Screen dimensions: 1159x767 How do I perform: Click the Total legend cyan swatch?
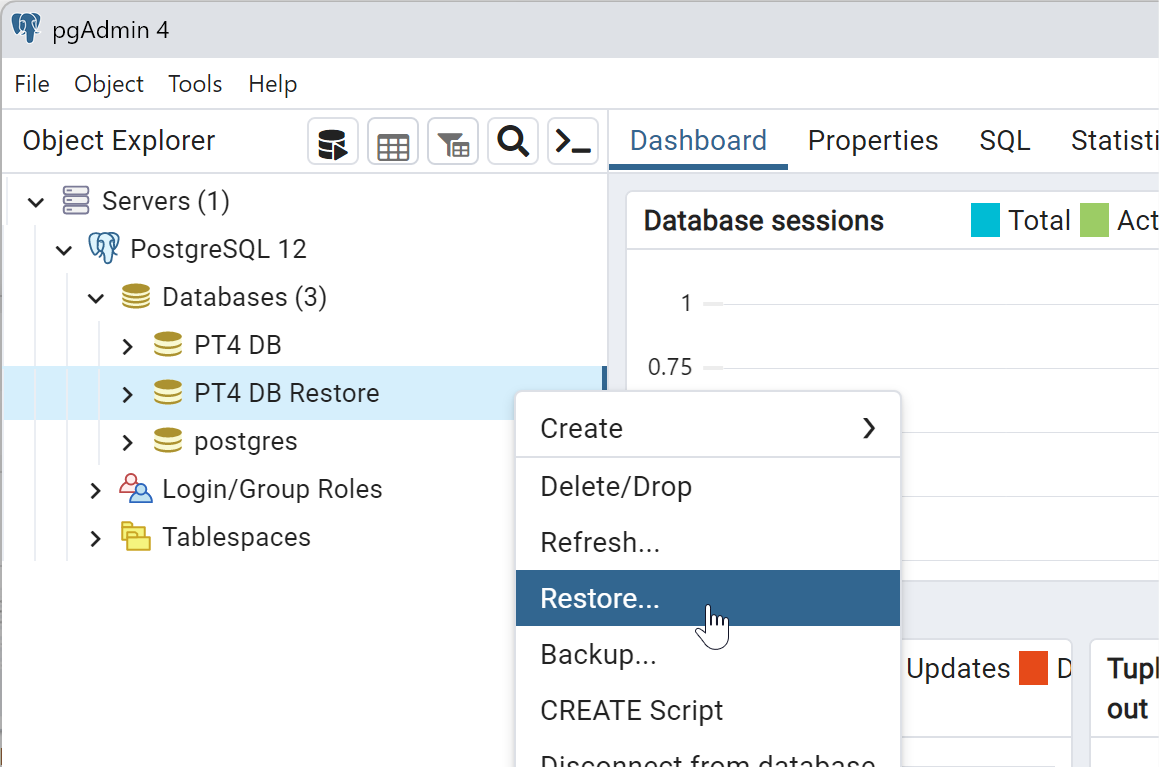(x=985, y=220)
